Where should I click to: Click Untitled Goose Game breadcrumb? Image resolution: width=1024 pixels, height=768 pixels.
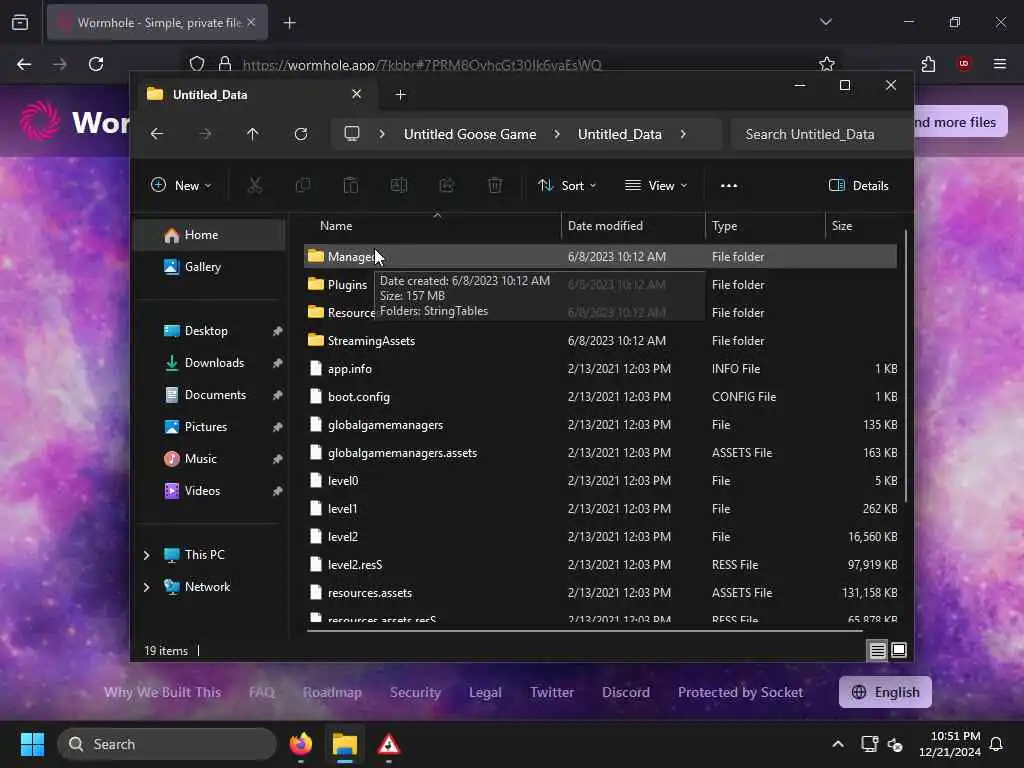[470, 134]
